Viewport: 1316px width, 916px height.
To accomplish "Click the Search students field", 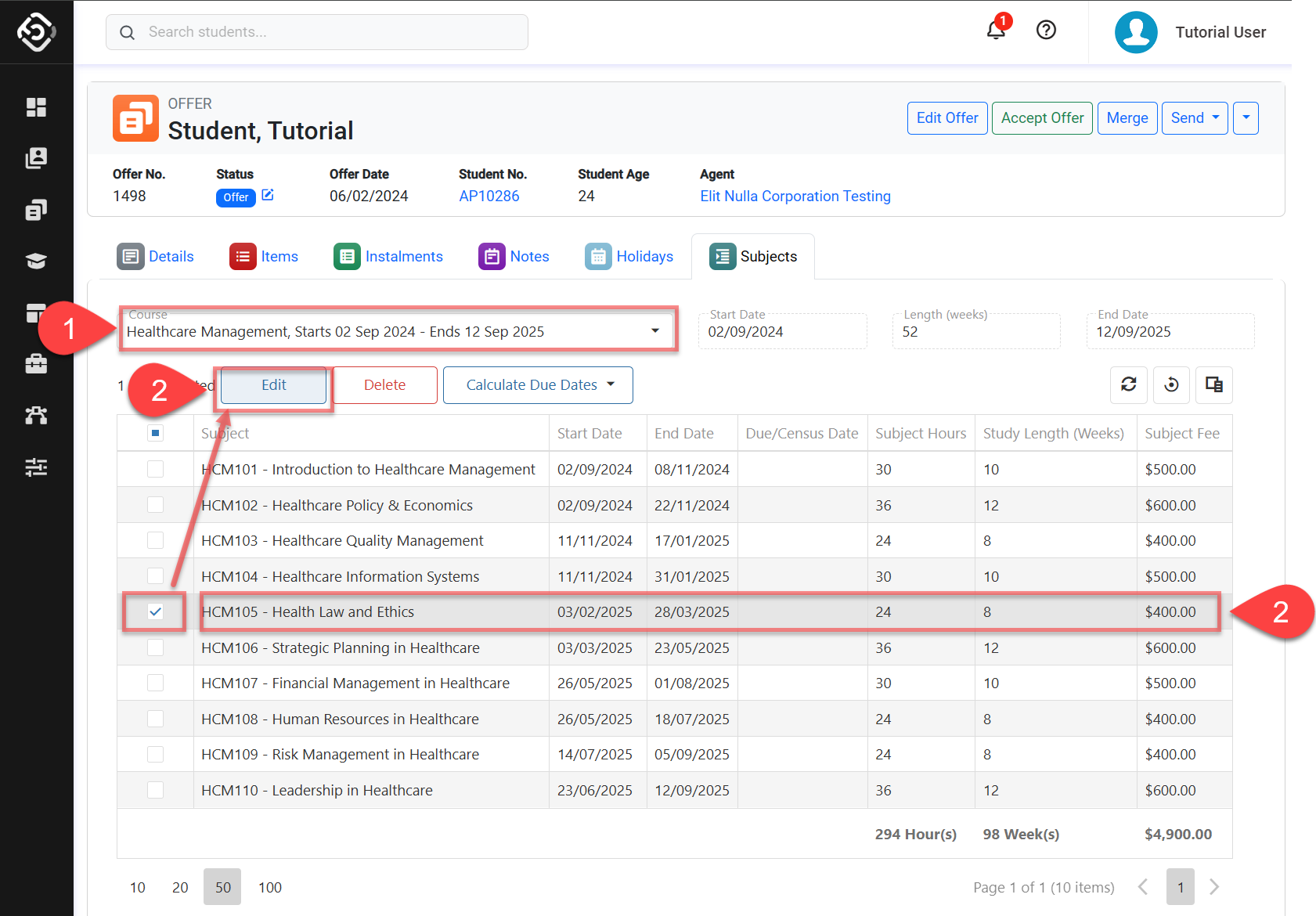I will tap(317, 32).
